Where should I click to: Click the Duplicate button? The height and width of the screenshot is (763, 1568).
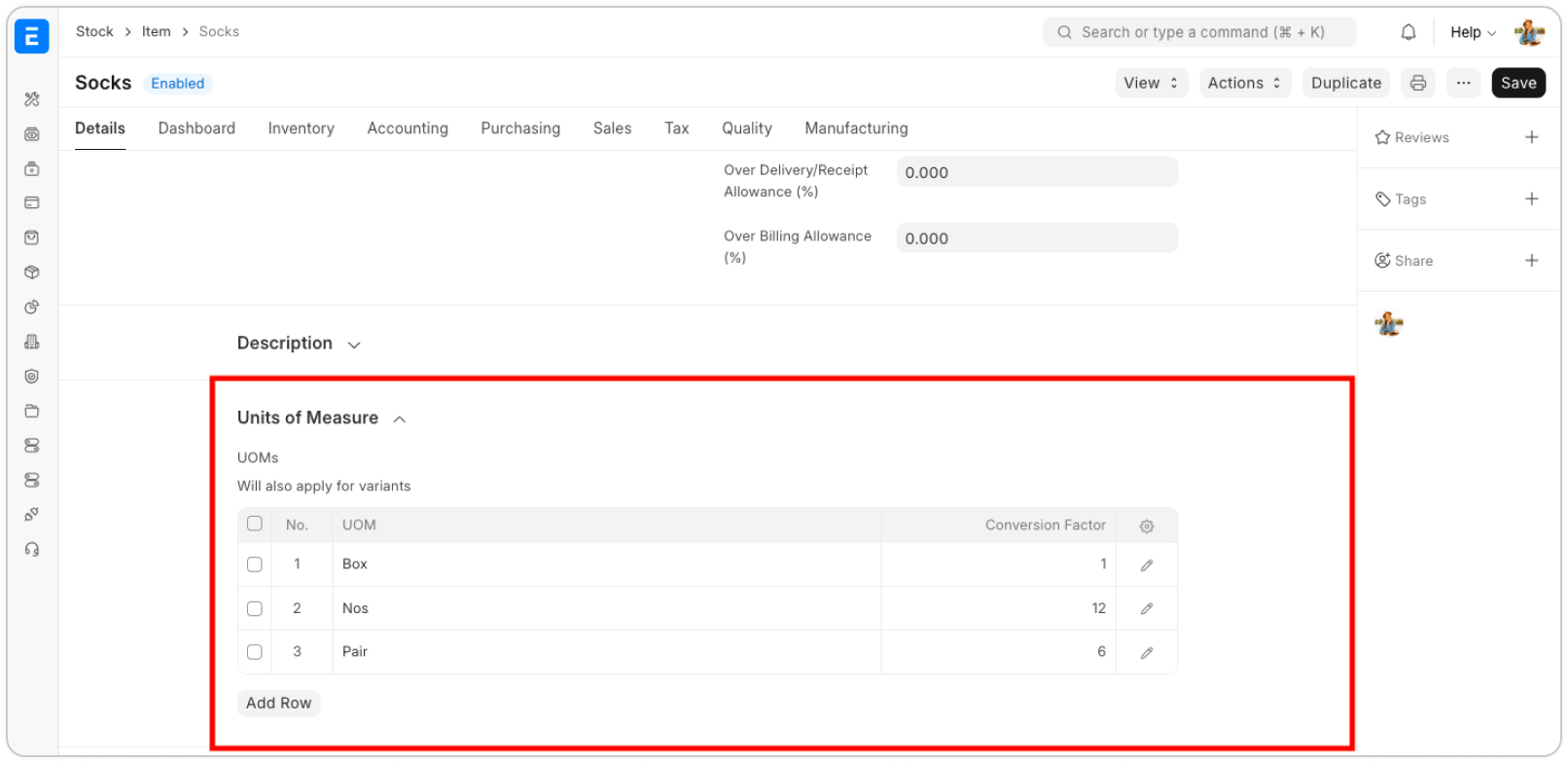pyautogui.click(x=1346, y=83)
